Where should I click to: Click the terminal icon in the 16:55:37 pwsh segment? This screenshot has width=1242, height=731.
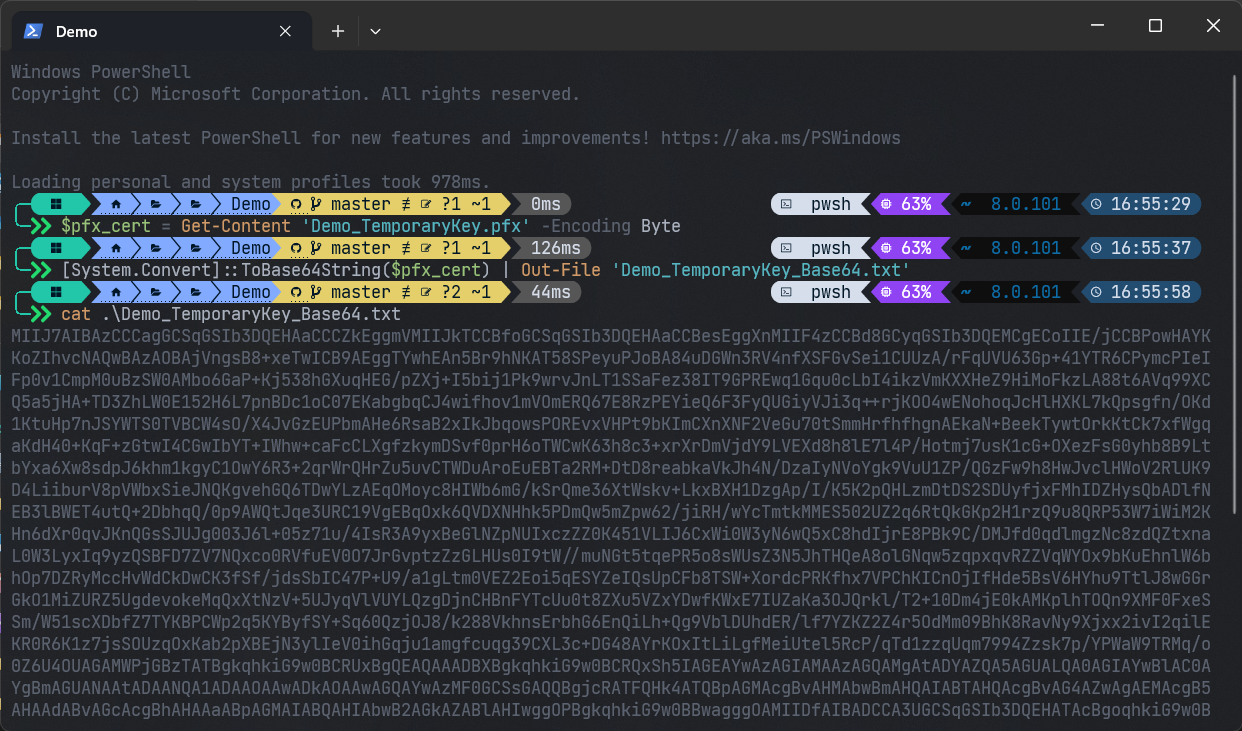click(788, 248)
